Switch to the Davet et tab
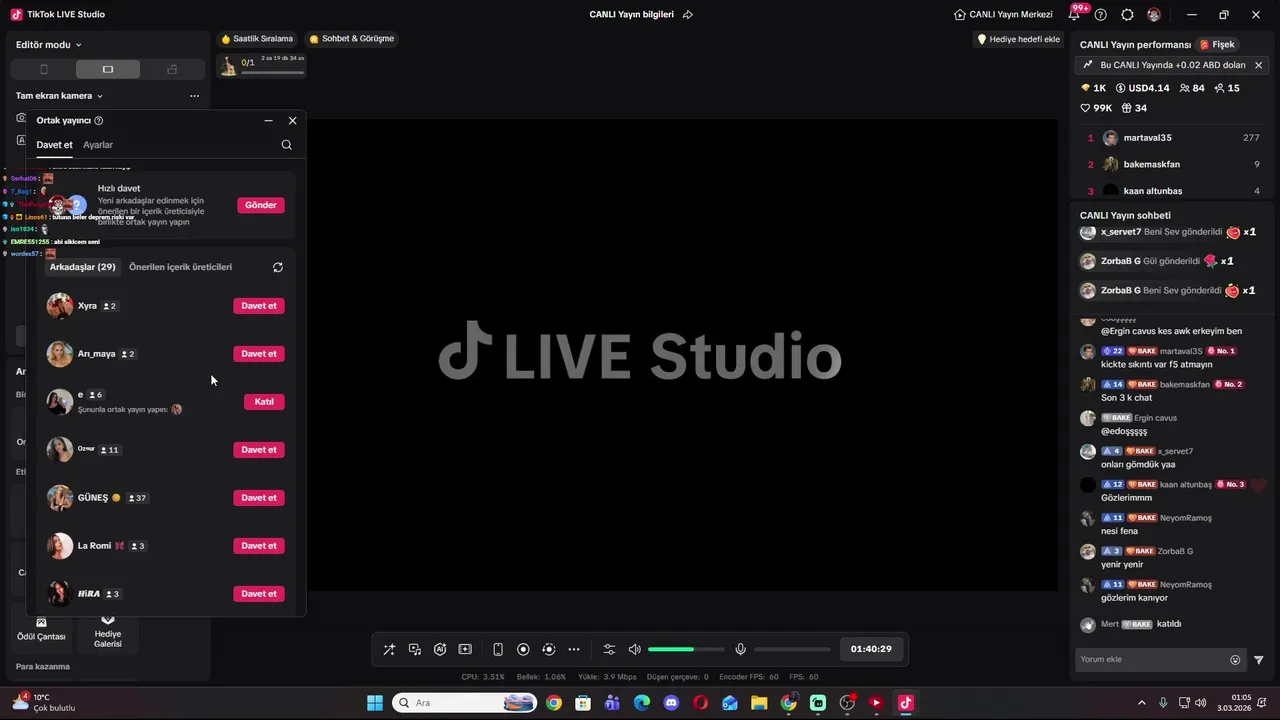This screenshot has height=720, width=1280. (54, 145)
